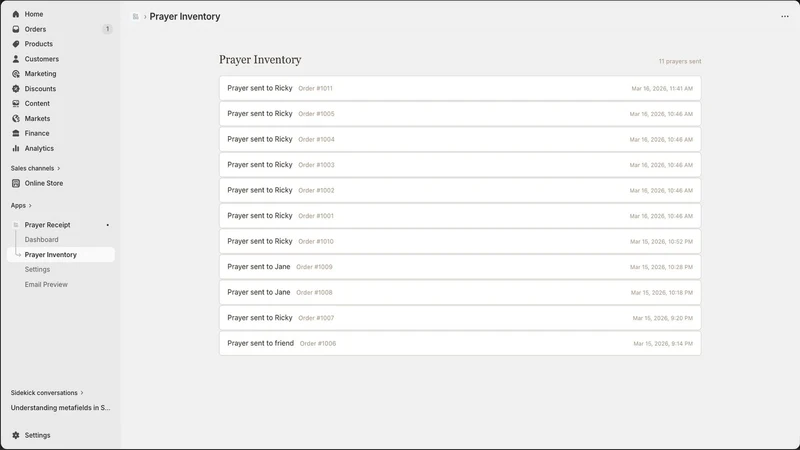Click the Customers person icon

tap(16, 59)
